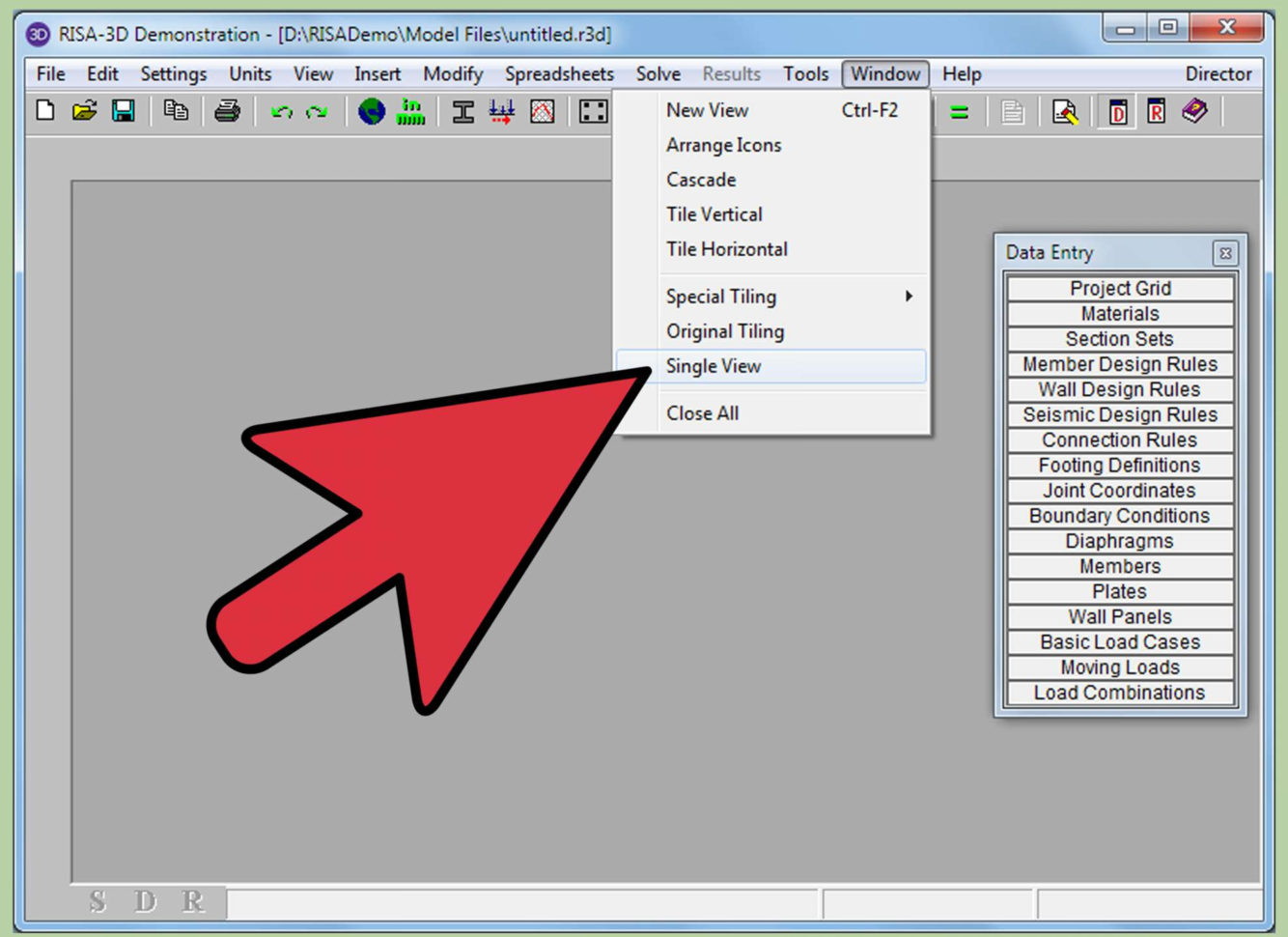The image size is (1288, 937).
Task: Open the globe world view icon
Action: (x=372, y=113)
